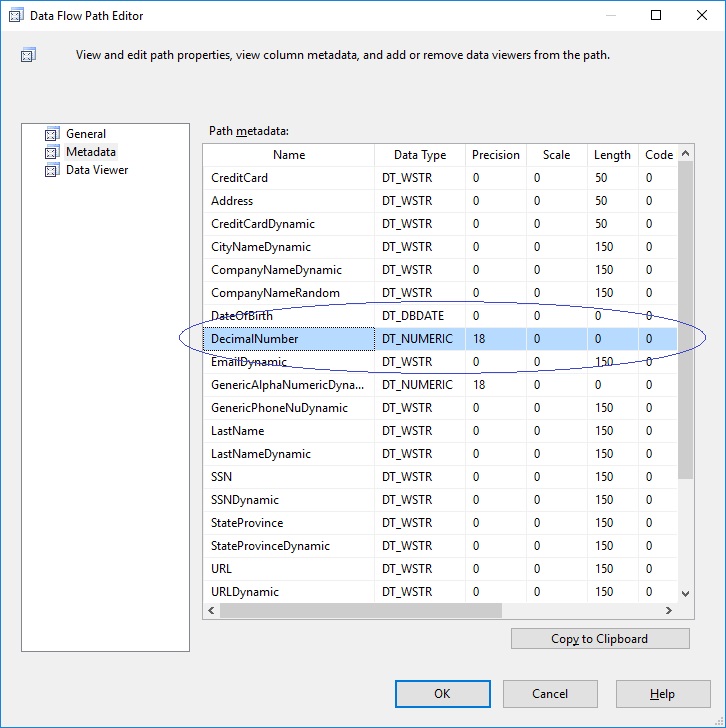
Task: Select the SSNDynamic row
Action: pos(440,500)
